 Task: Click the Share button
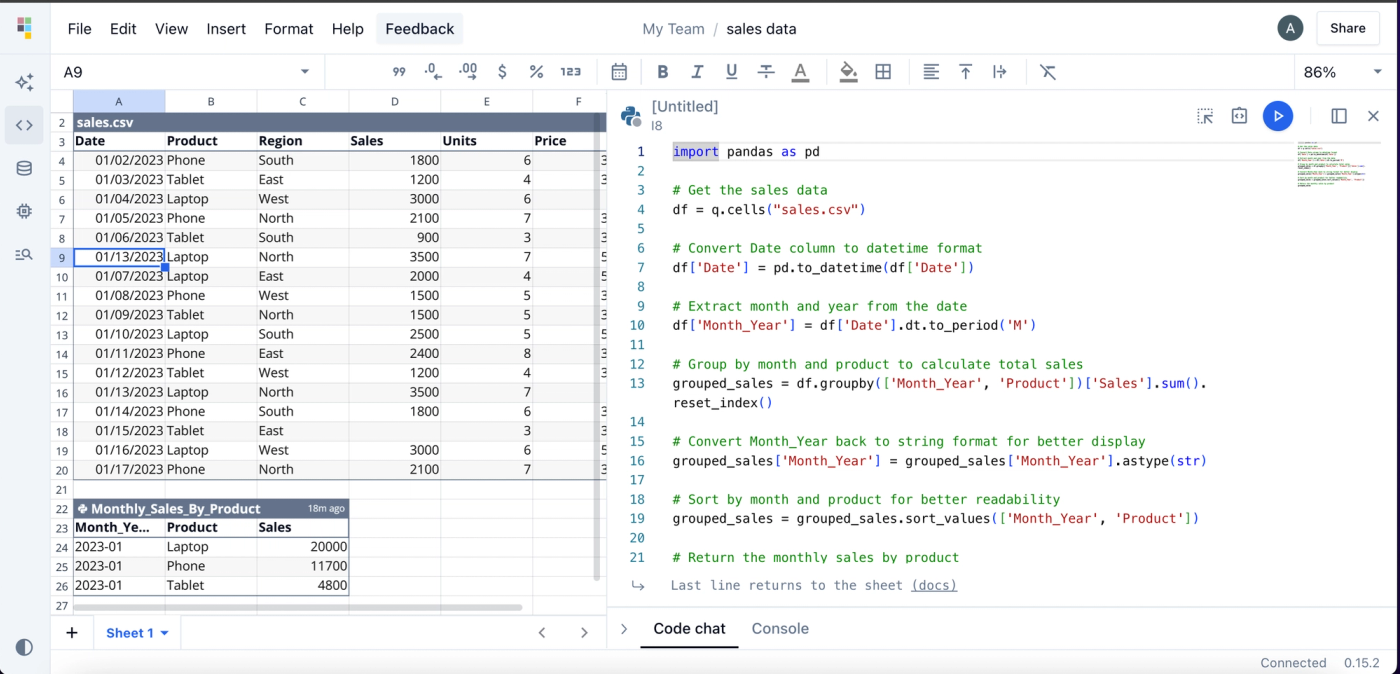coord(1347,28)
